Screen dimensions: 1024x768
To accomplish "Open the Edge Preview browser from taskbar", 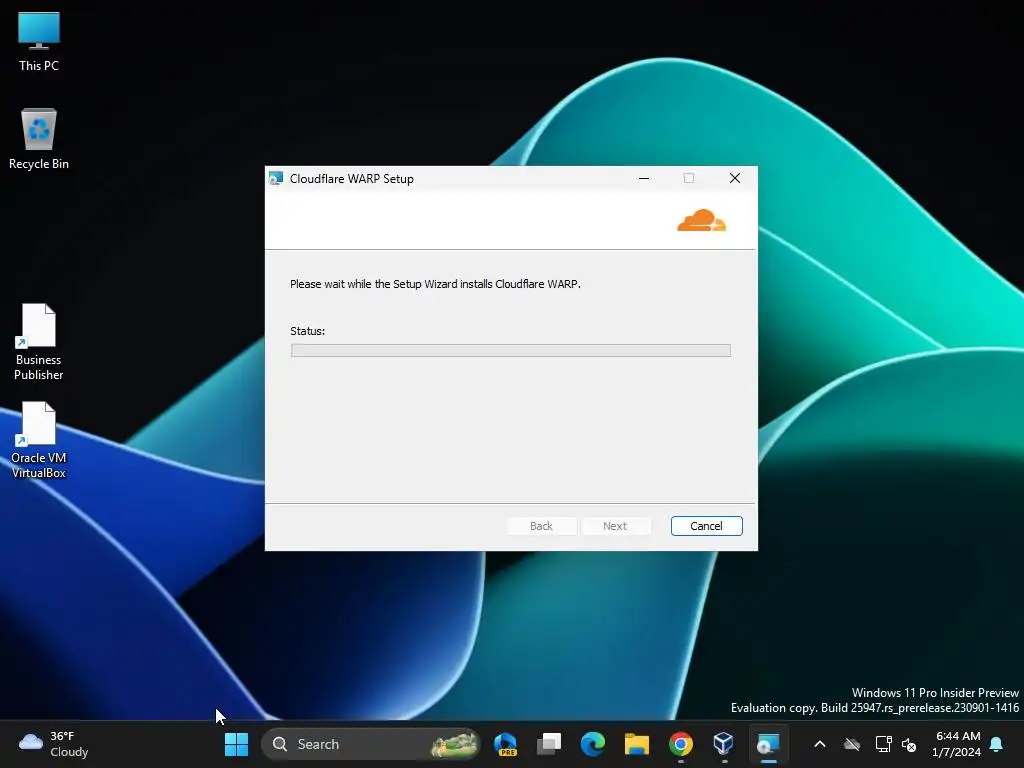I will (x=505, y=744).
